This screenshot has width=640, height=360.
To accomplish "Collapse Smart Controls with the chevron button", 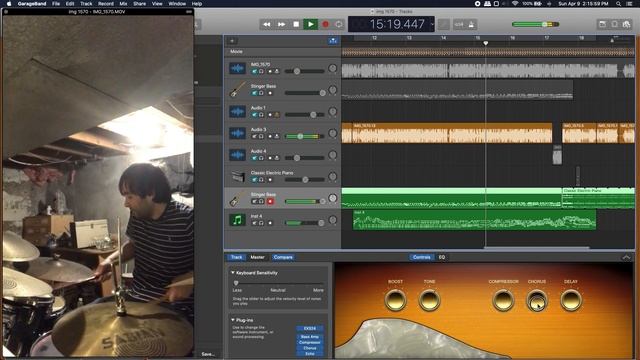I will coord(626,257).
